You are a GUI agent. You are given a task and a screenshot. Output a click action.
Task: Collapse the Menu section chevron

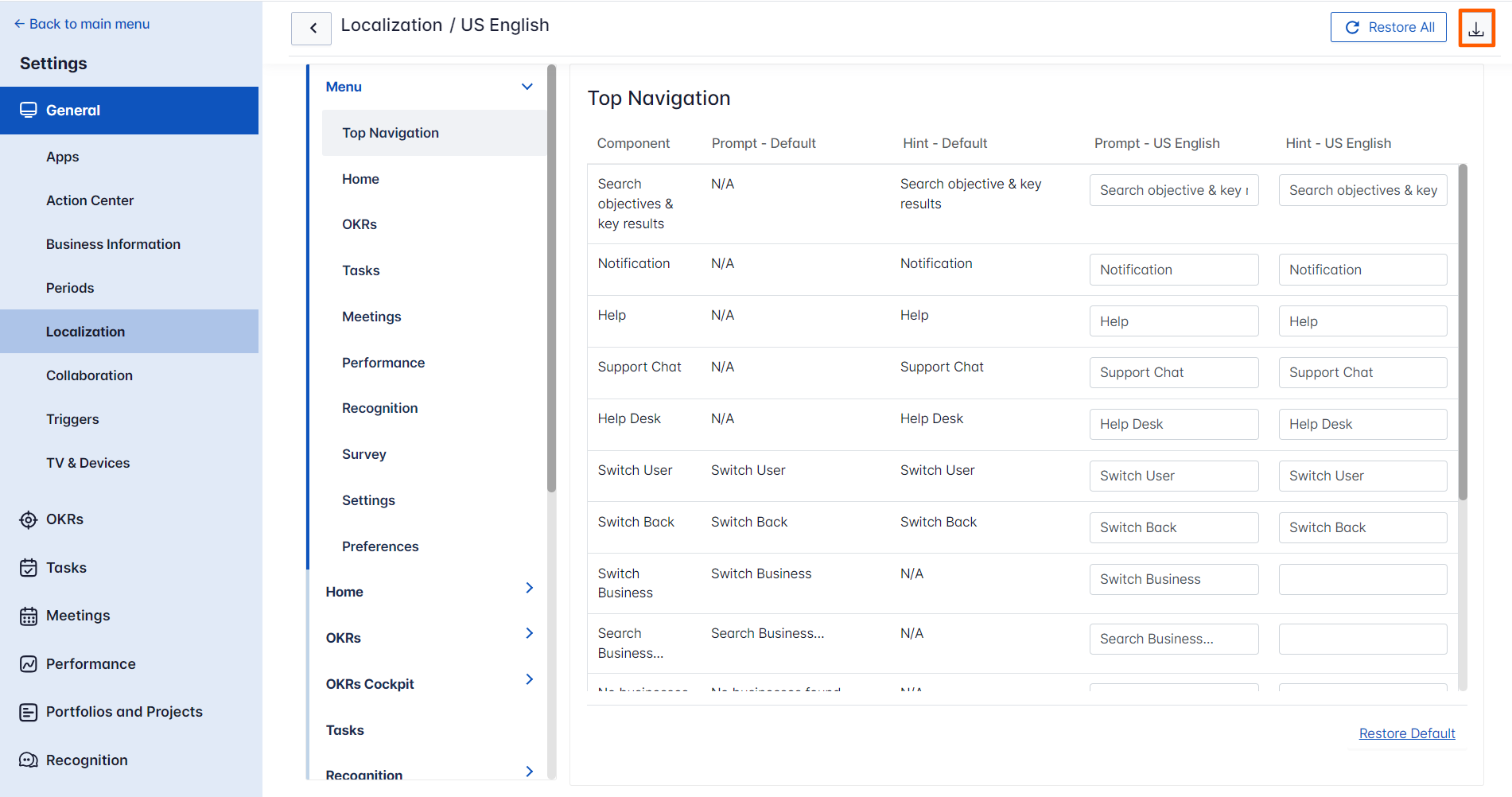527,87
